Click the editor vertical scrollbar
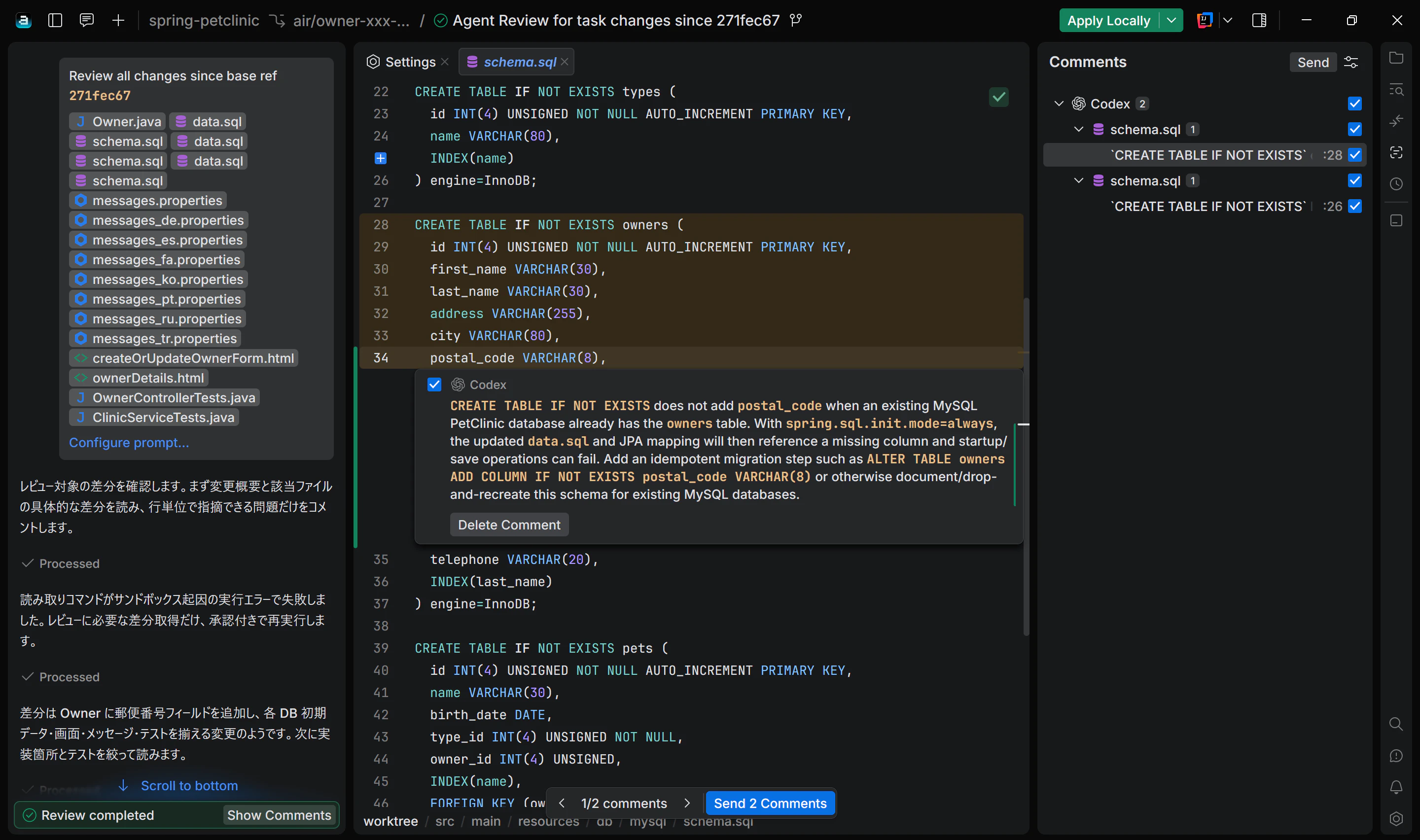 click(x=1026, y=466)
